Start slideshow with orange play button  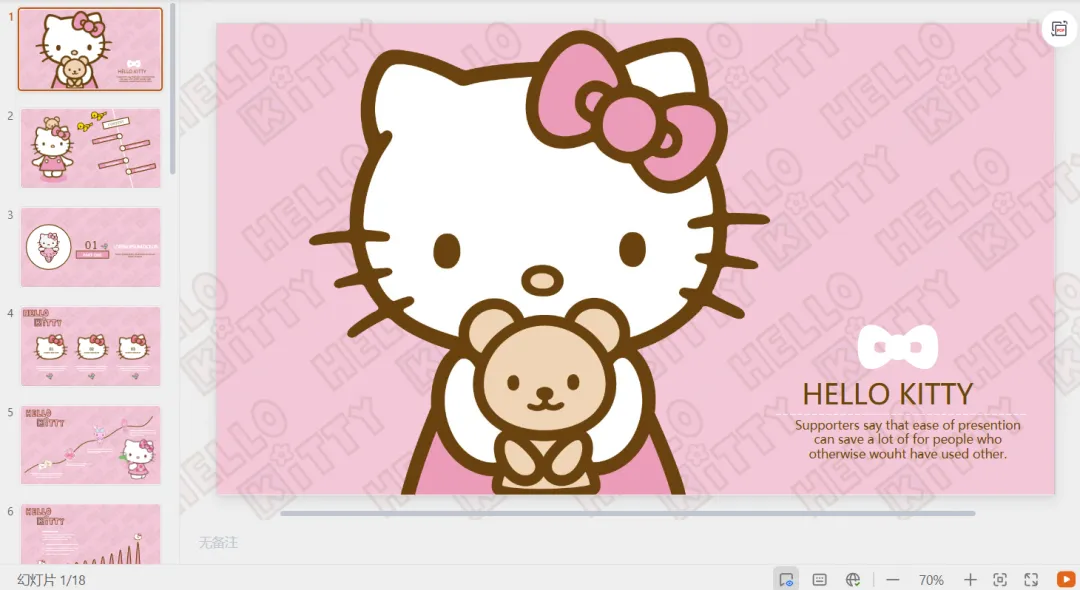tap(1066, 580)
